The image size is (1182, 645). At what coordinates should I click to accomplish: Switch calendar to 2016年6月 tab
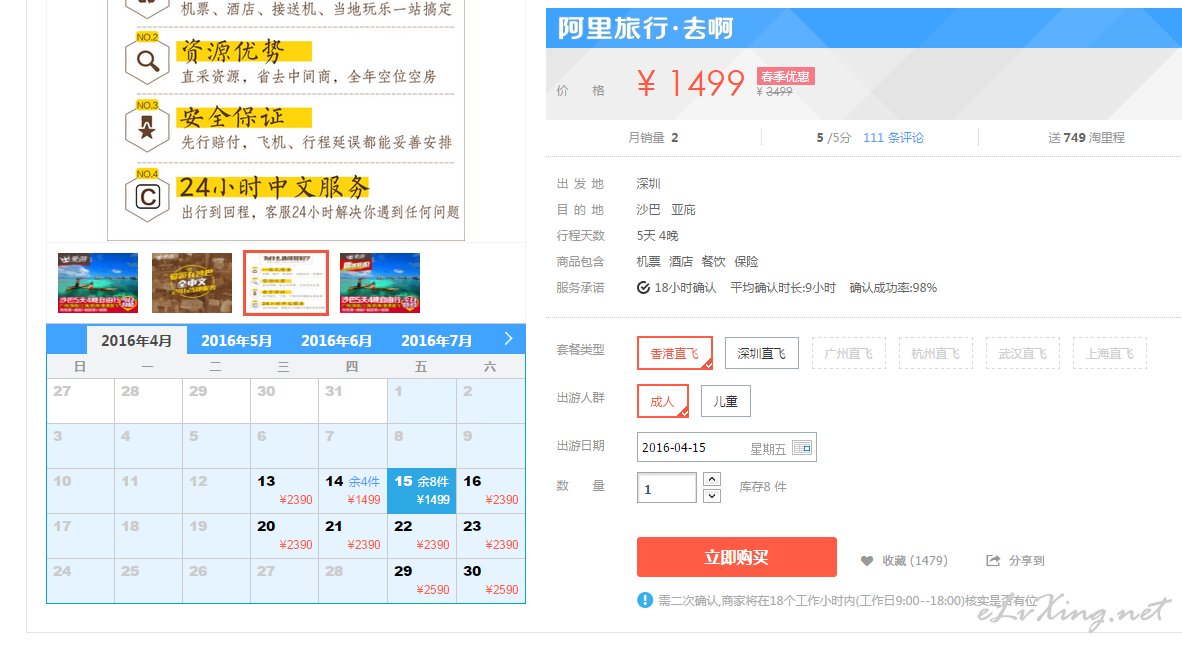(336, 341)
